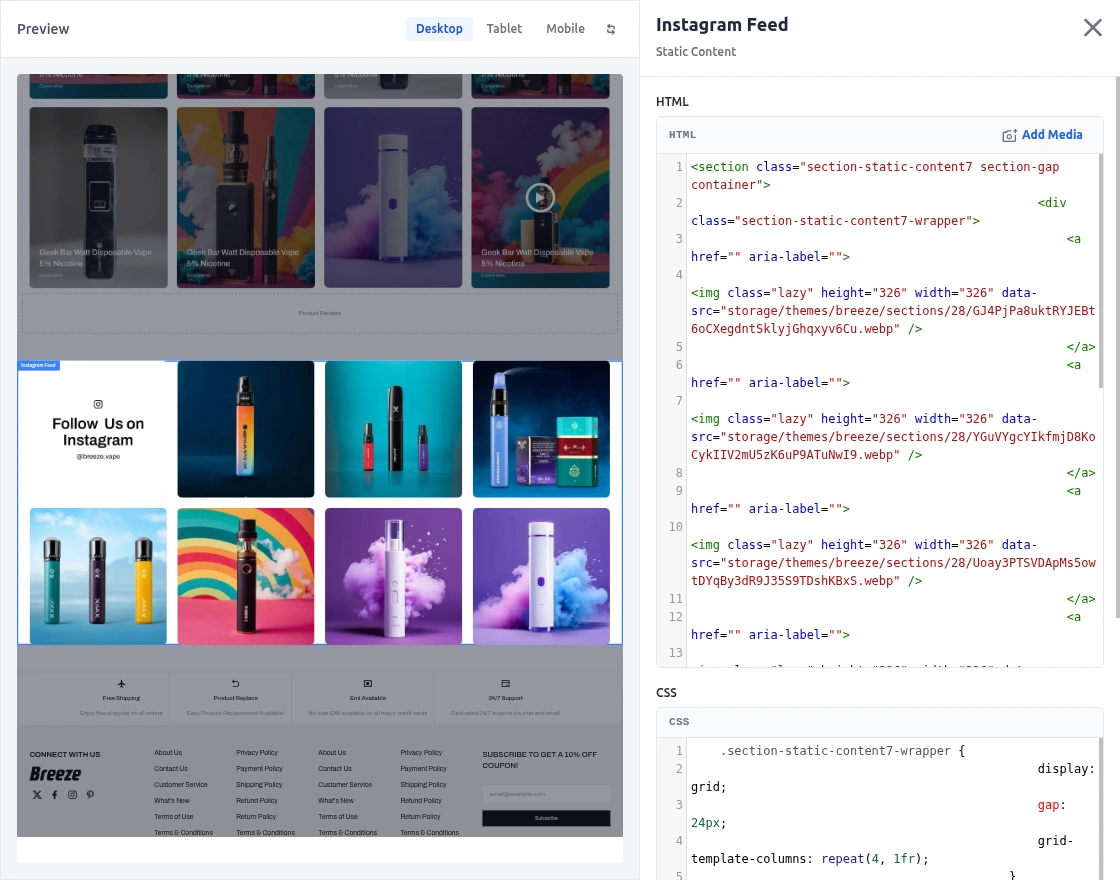Select the Product Reviews placeholder section
Viewport: 1120px width, 880px height.
(320, 313)
